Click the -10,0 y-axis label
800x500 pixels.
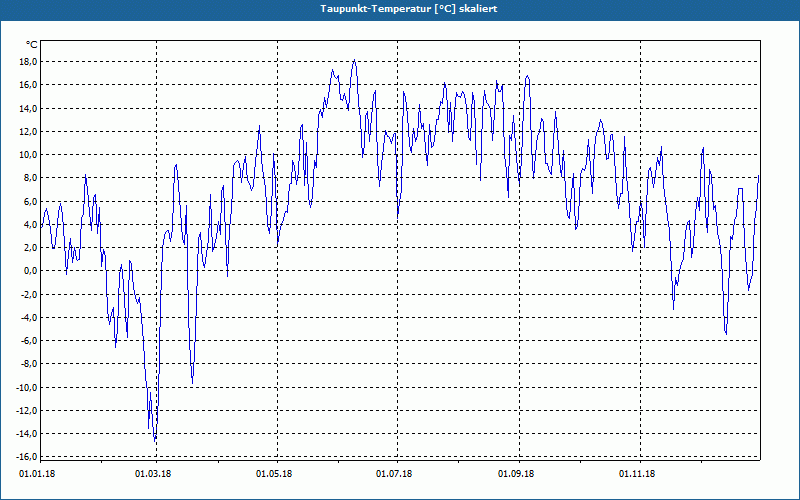click(27, 388)
